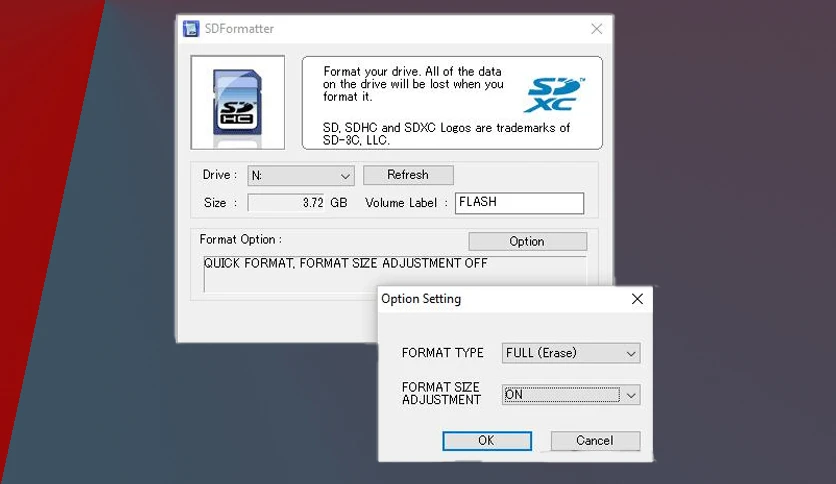Close the SDFormatter window
This screenshot has width=836, height=484.
(x=597, y=29)
